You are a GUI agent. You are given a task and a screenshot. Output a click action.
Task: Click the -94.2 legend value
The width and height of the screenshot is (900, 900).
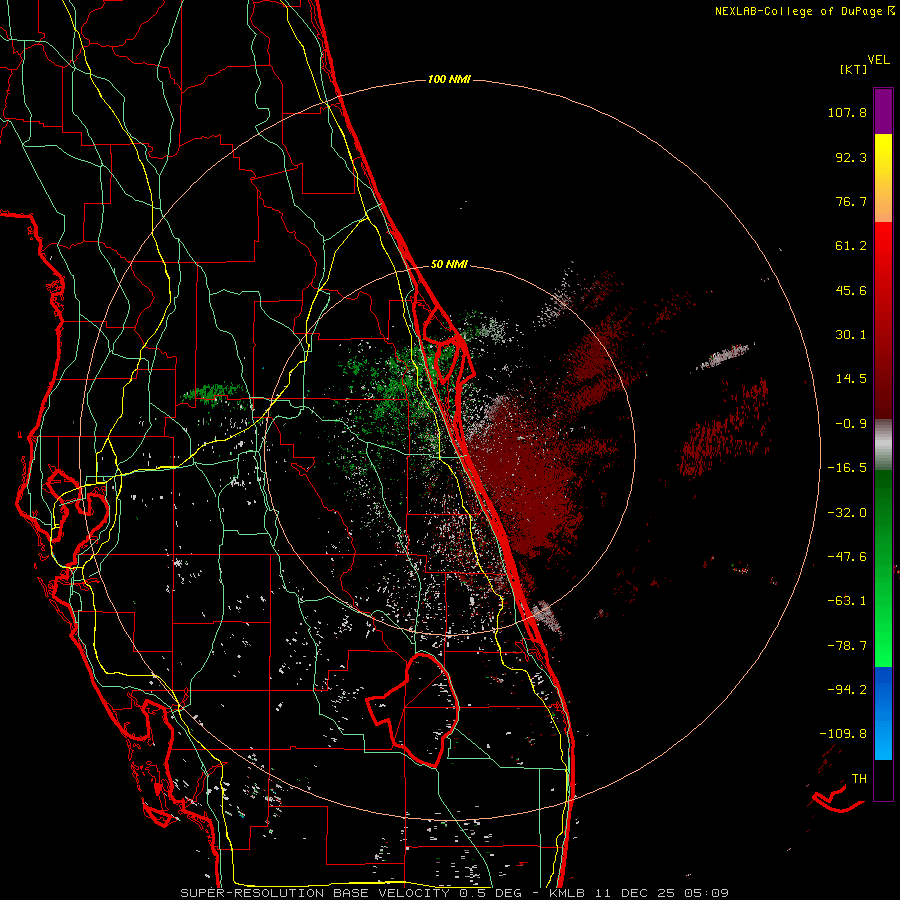click(847, 689)
